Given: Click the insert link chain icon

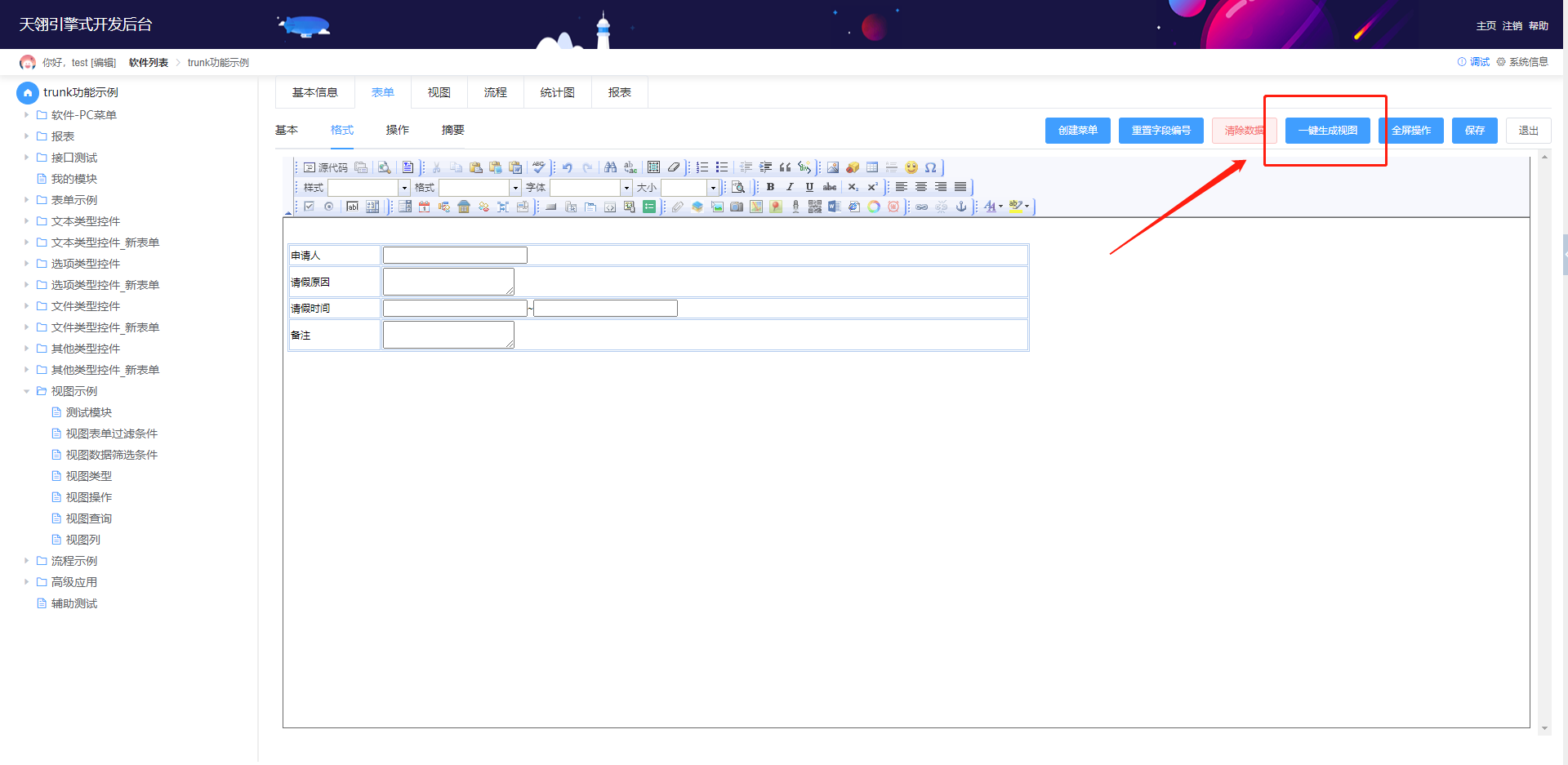Looking at the screenshot, I should tap(922, 207).
